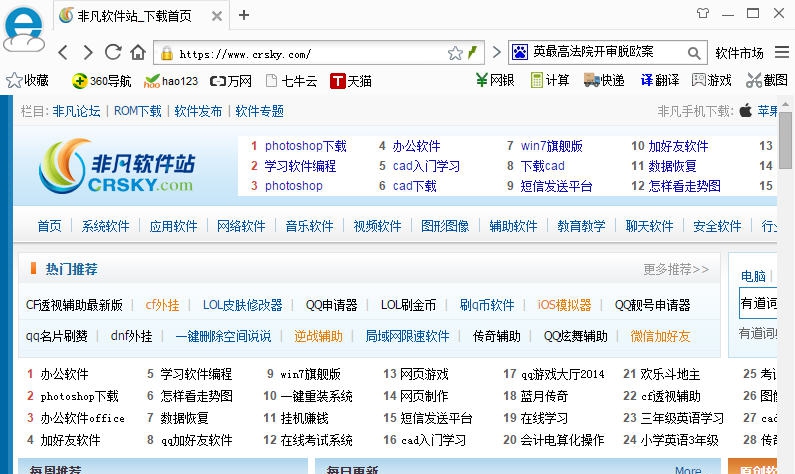The width and height of the screenshot is (795, 474).
Task: Click the search box with 英最高法院 text
Action: point(606,52)
